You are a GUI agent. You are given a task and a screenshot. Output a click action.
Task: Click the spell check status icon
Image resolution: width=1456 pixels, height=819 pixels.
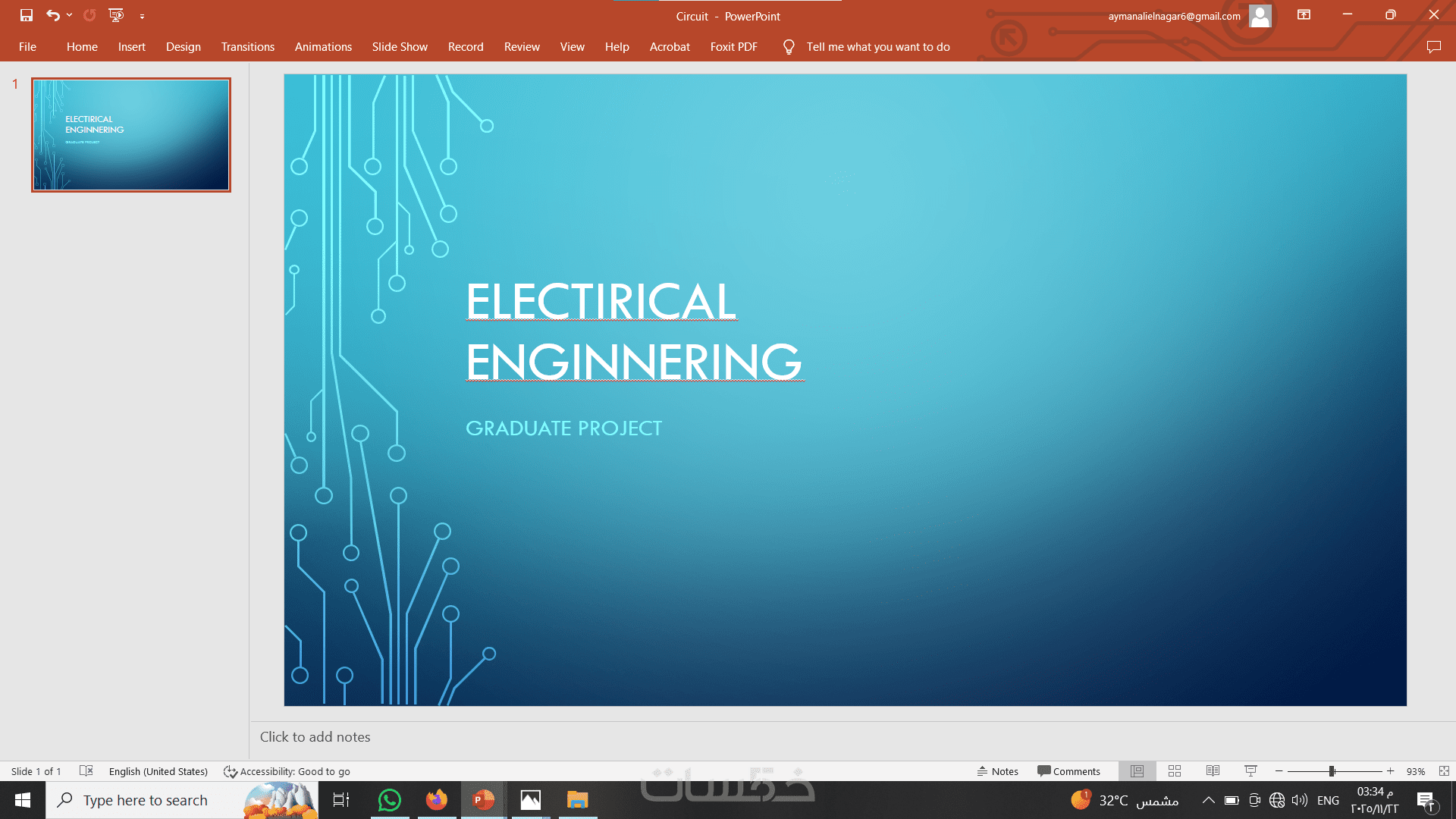pyautogui.click(x=86, y=771)
